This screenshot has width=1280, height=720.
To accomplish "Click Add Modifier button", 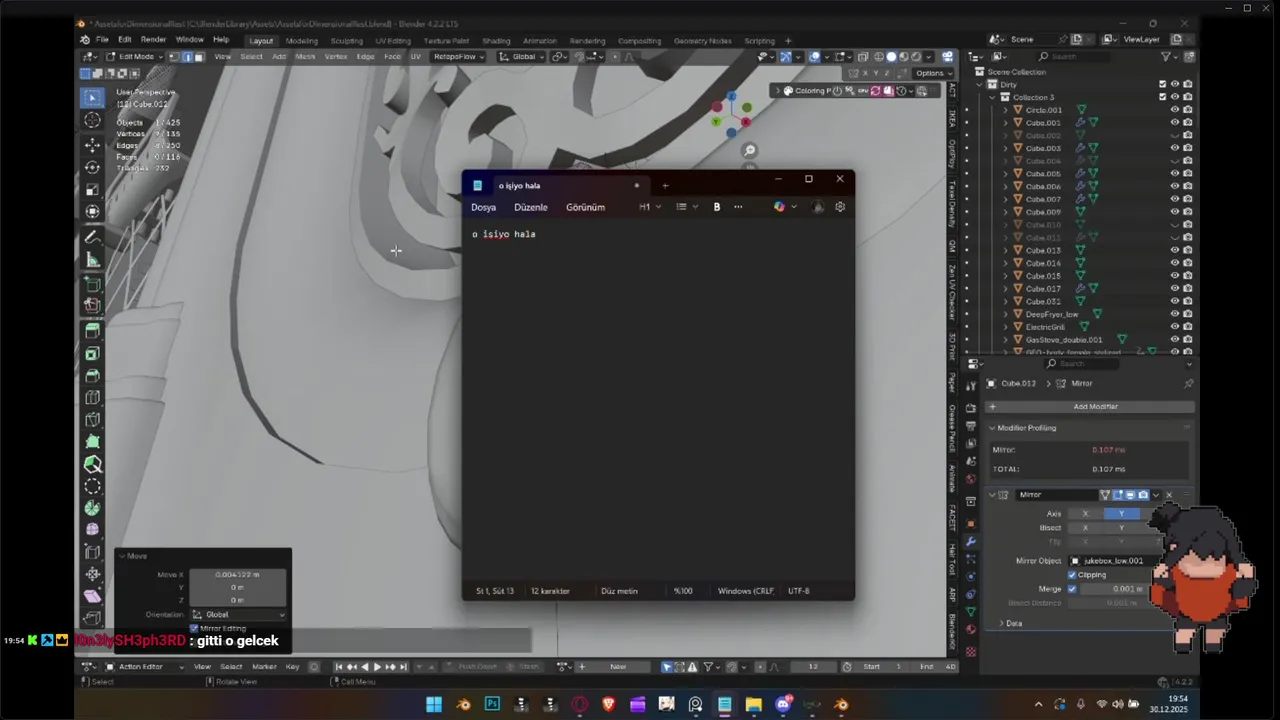I will [1090, 407].
